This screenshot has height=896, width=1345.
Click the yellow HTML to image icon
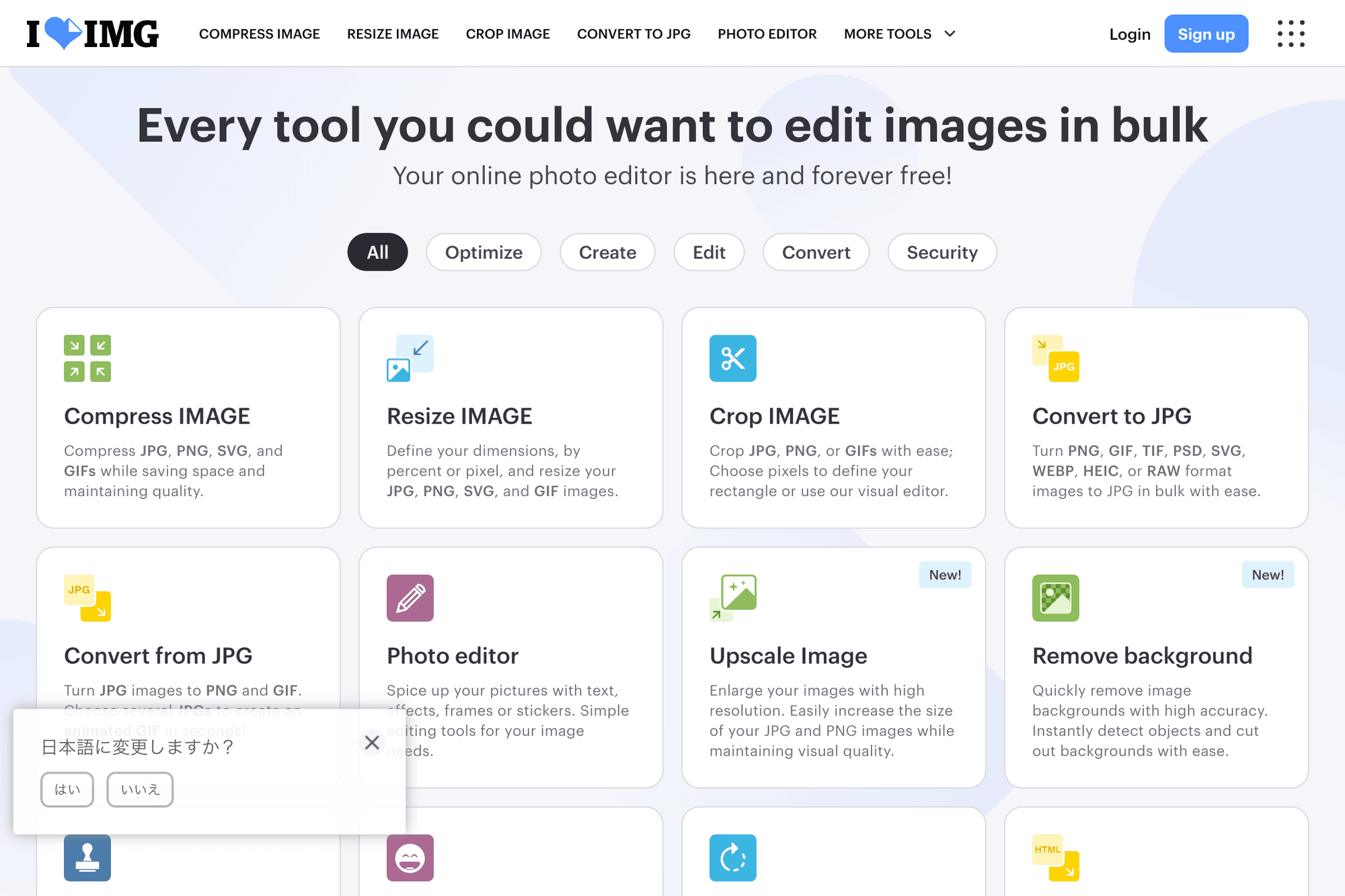click(1056, 858)
